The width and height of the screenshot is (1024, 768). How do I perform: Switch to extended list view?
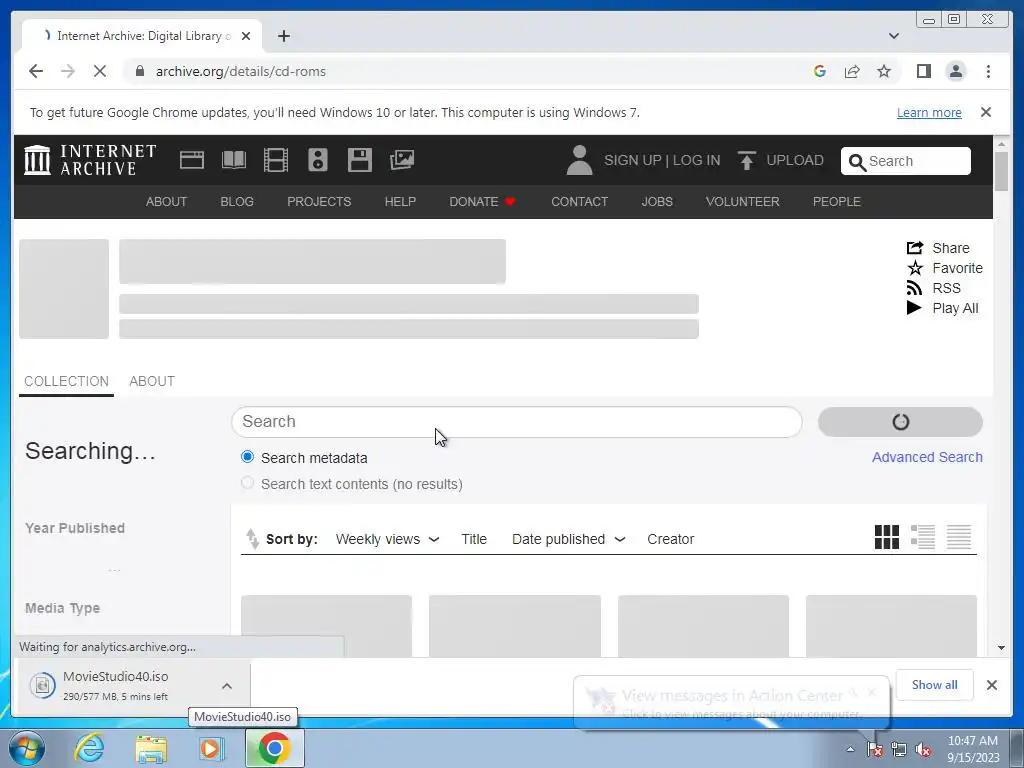(x=923, y=537)
